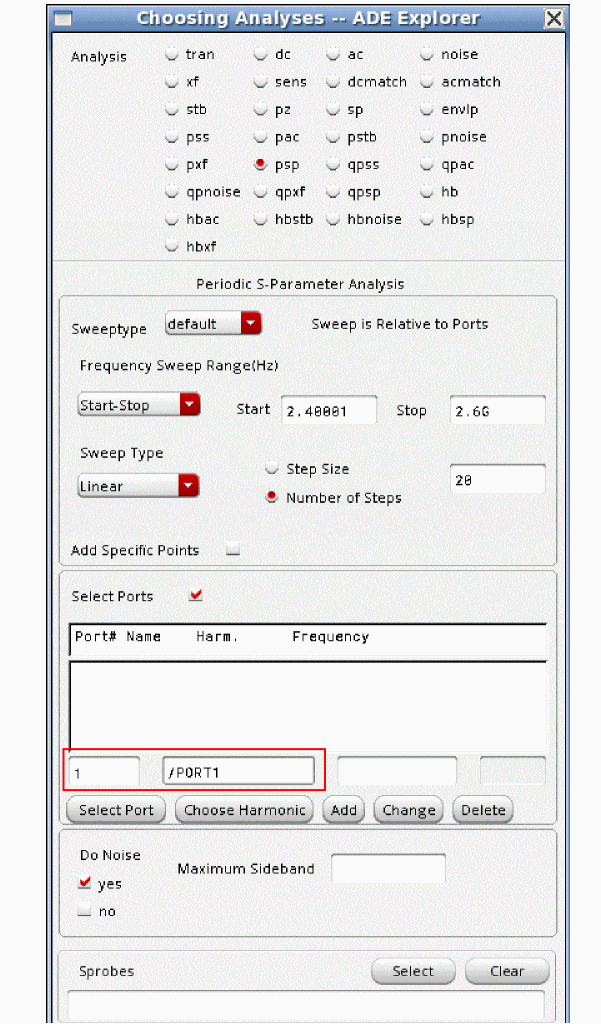Viewport: 601px width, 1024px height.
Task: Choose the noise analysis option
Action: coord(427,55)
